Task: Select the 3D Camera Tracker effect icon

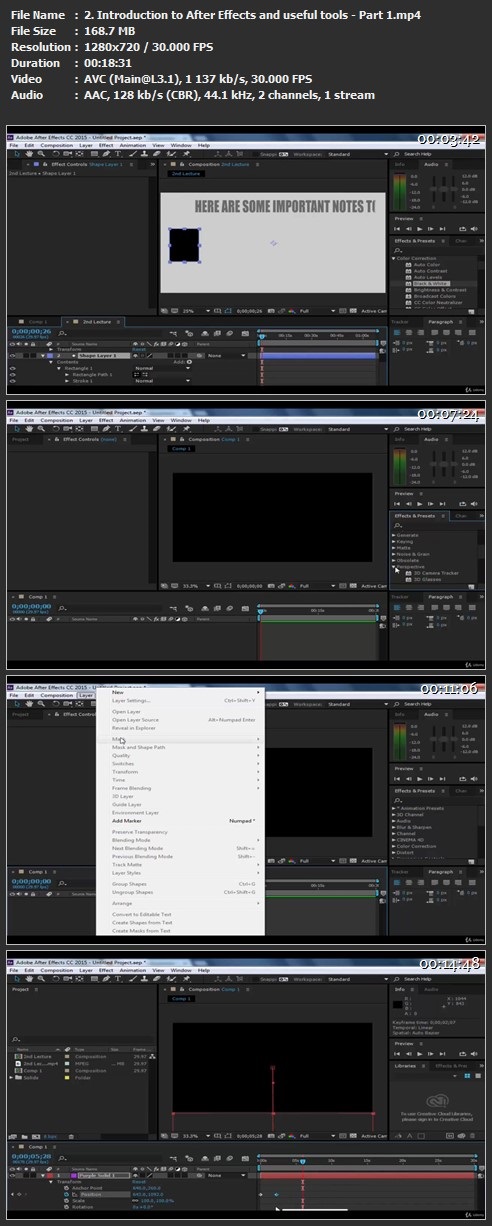Action: pos(408,573)
